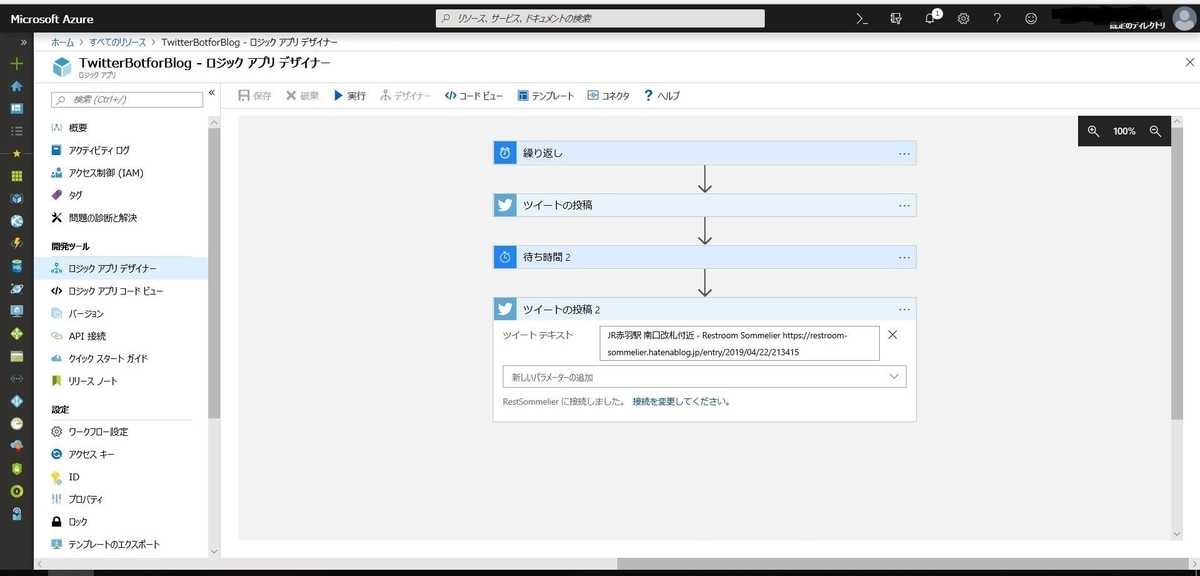Close the Logic App designer blade
The image size is (1200, 576).
1188,62
